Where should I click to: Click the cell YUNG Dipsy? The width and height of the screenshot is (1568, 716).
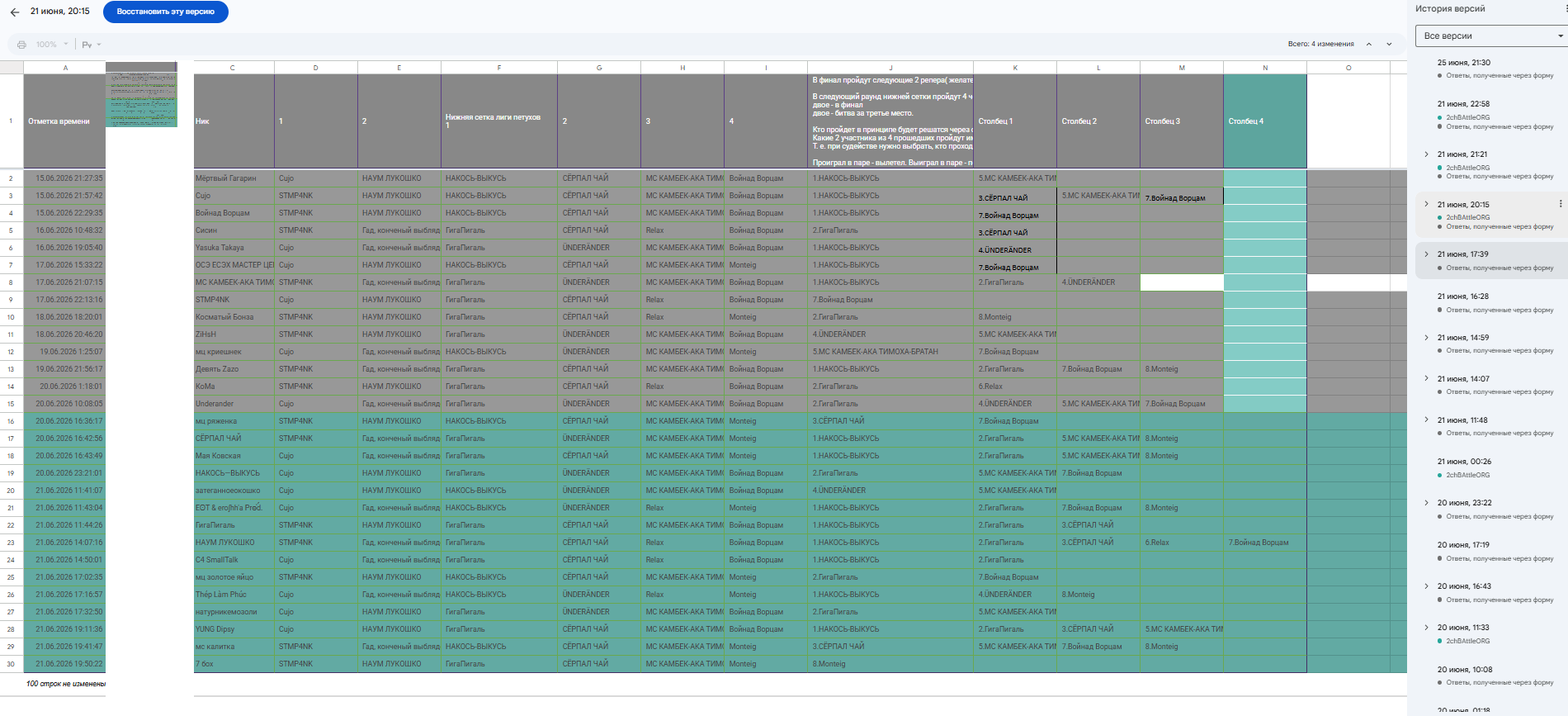(234, 629)
